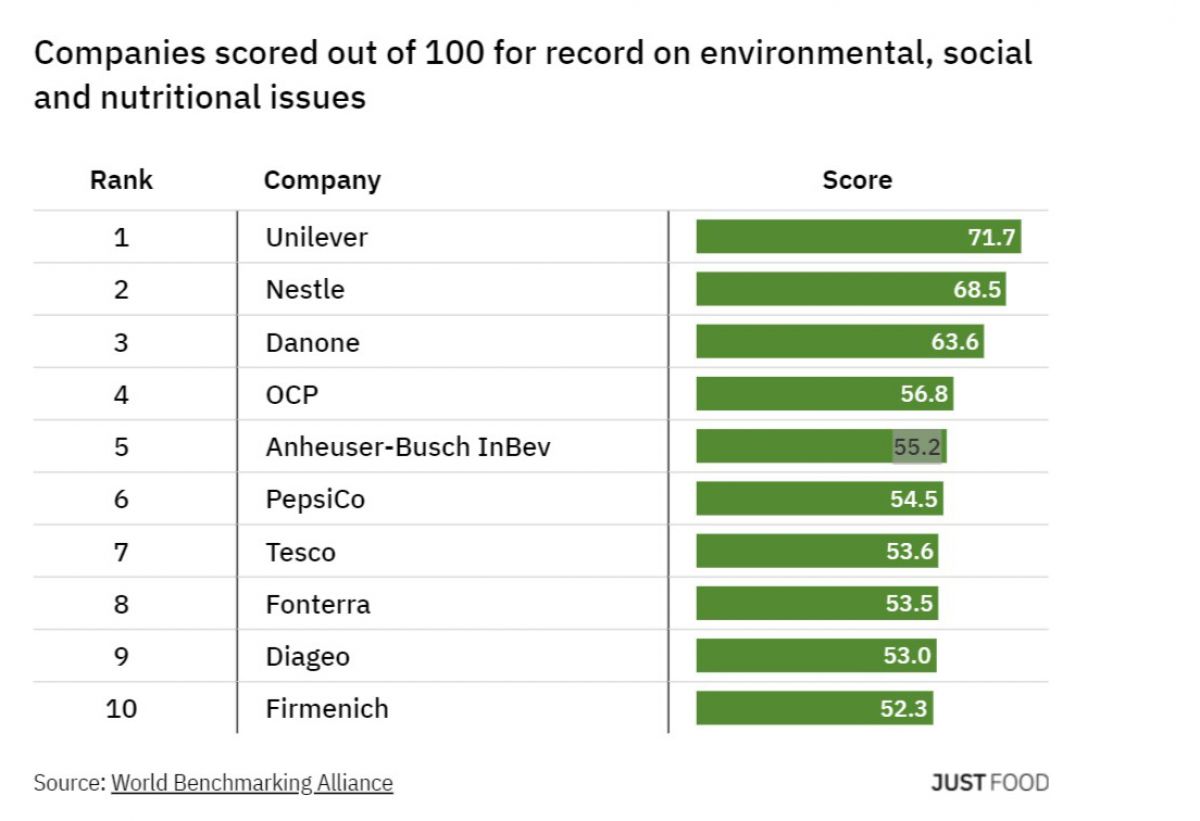
Task: Click the Diageo 53.0 score bar
Action: 815,657
